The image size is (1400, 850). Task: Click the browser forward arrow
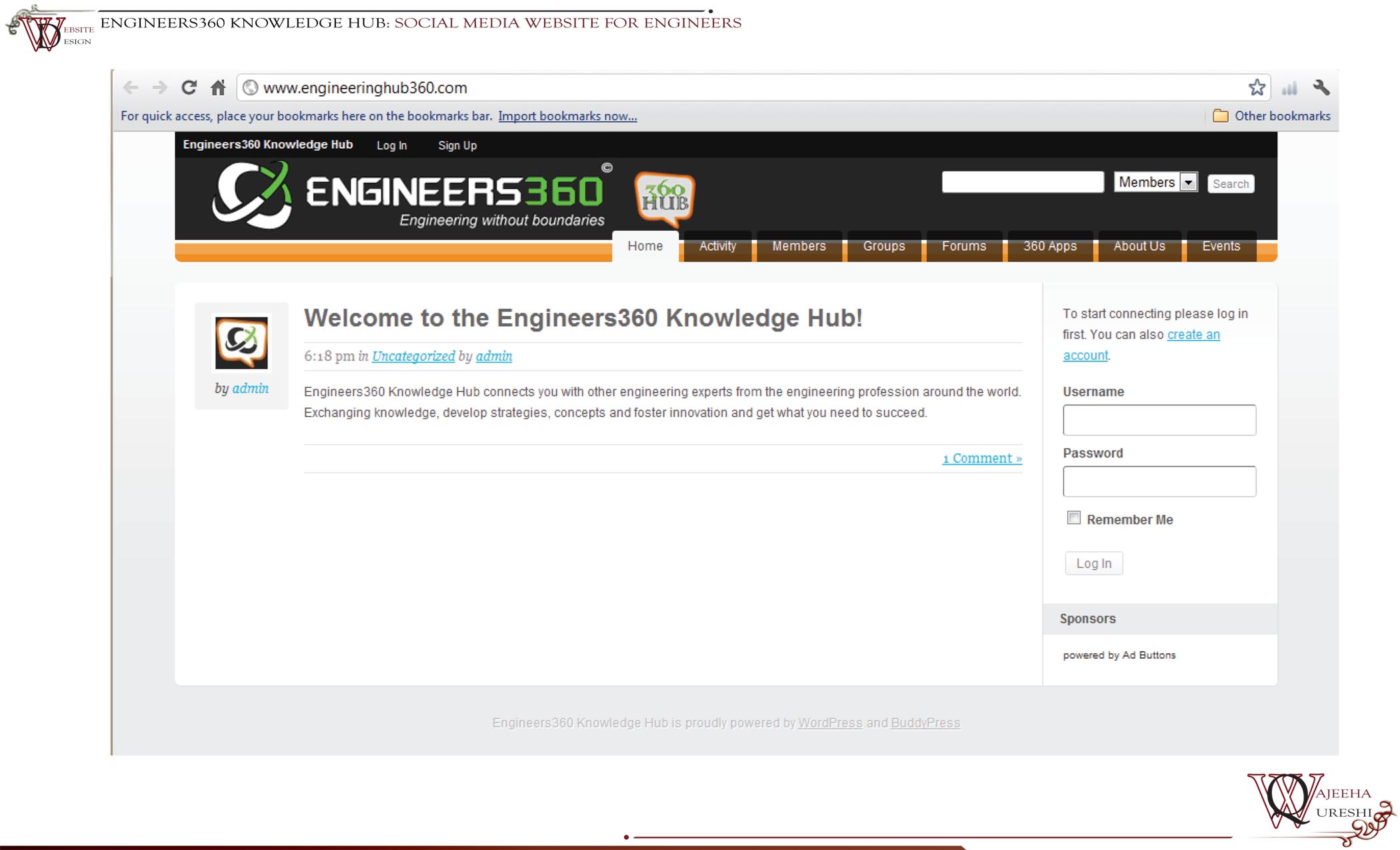pyautogui.click(x=159, y=87)
